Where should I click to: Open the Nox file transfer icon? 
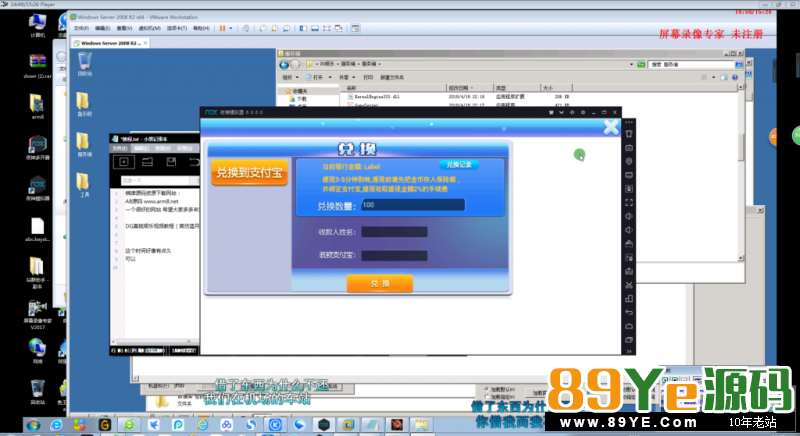tap(629, 258)
